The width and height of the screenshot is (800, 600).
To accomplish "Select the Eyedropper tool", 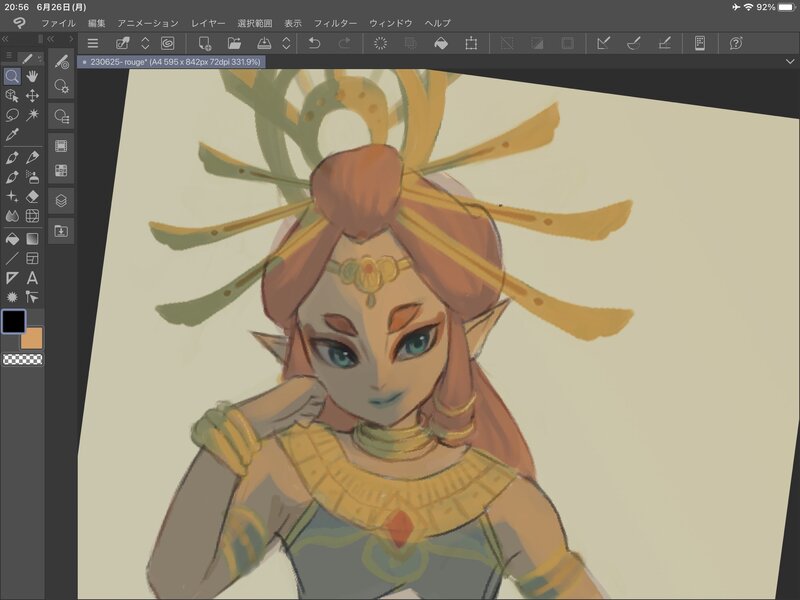I will (12, 134).
